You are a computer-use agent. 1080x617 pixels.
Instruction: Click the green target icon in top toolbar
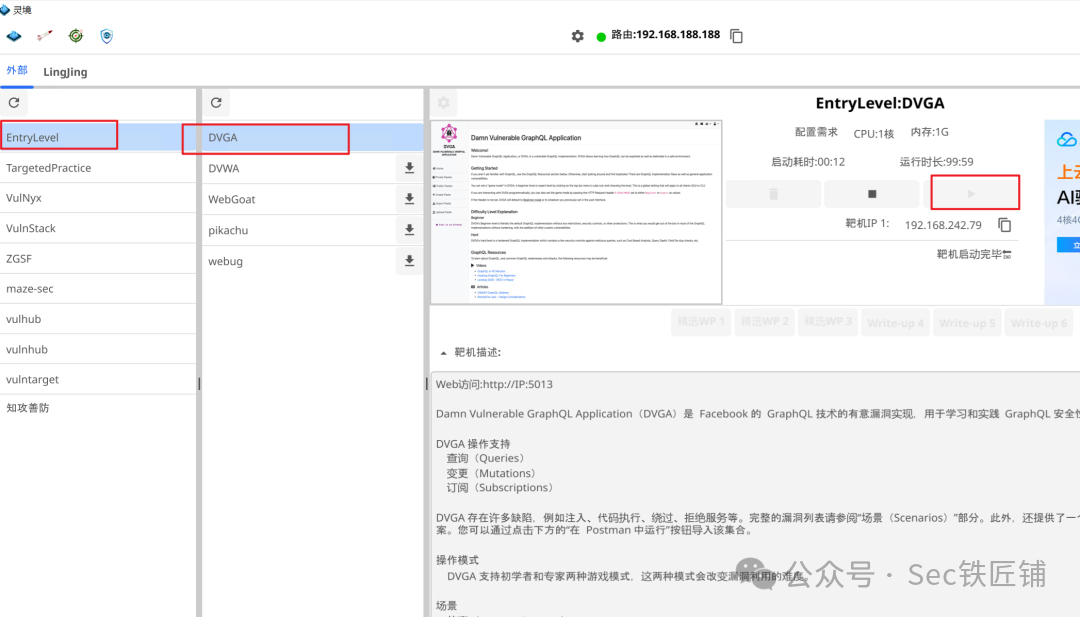(x=76, y=36)
